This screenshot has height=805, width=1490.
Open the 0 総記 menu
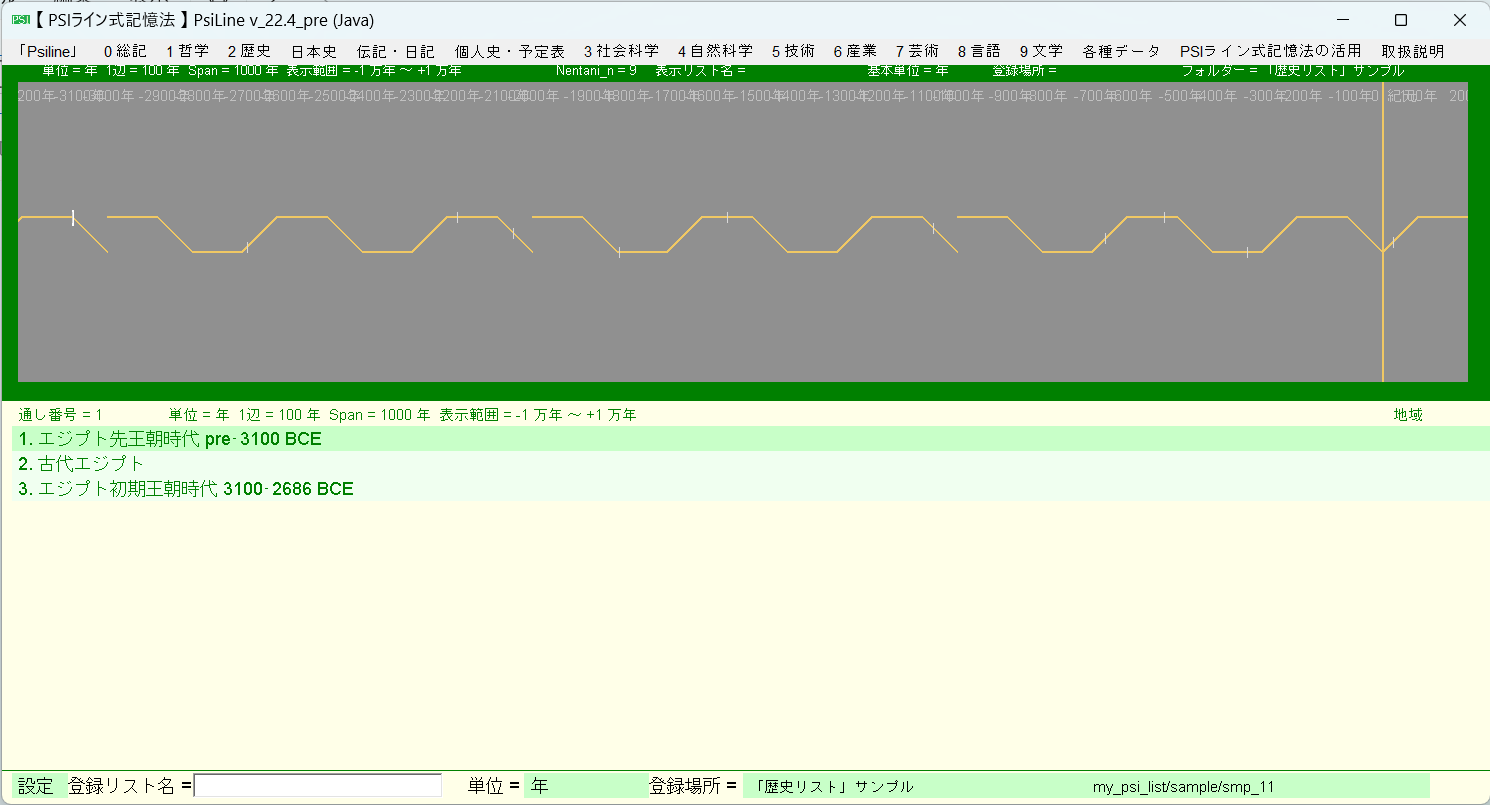125,51
